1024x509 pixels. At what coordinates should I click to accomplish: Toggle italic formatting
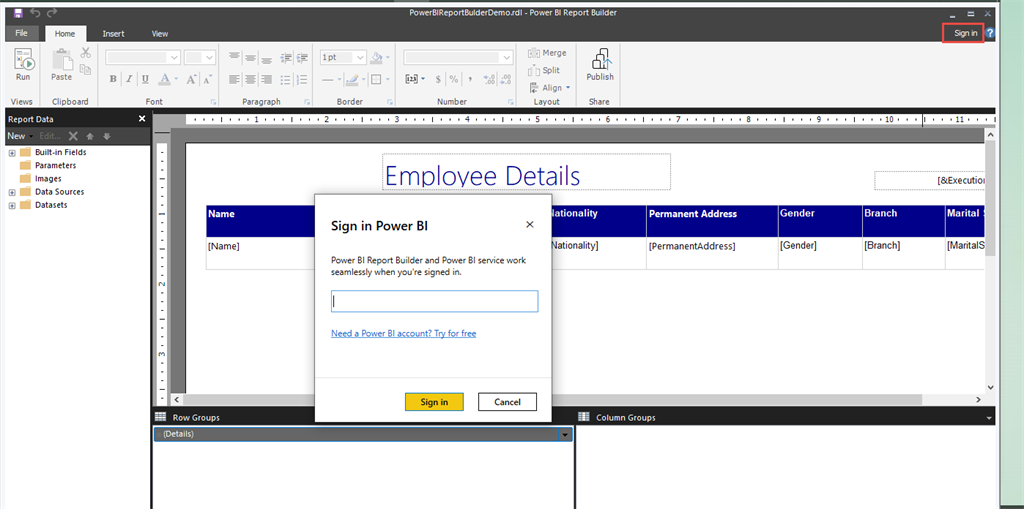[x=129, y=79]
